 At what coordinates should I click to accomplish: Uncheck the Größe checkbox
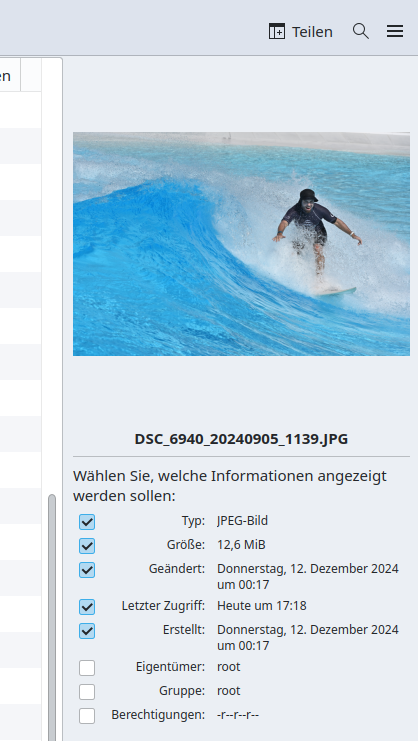[87, 546]
